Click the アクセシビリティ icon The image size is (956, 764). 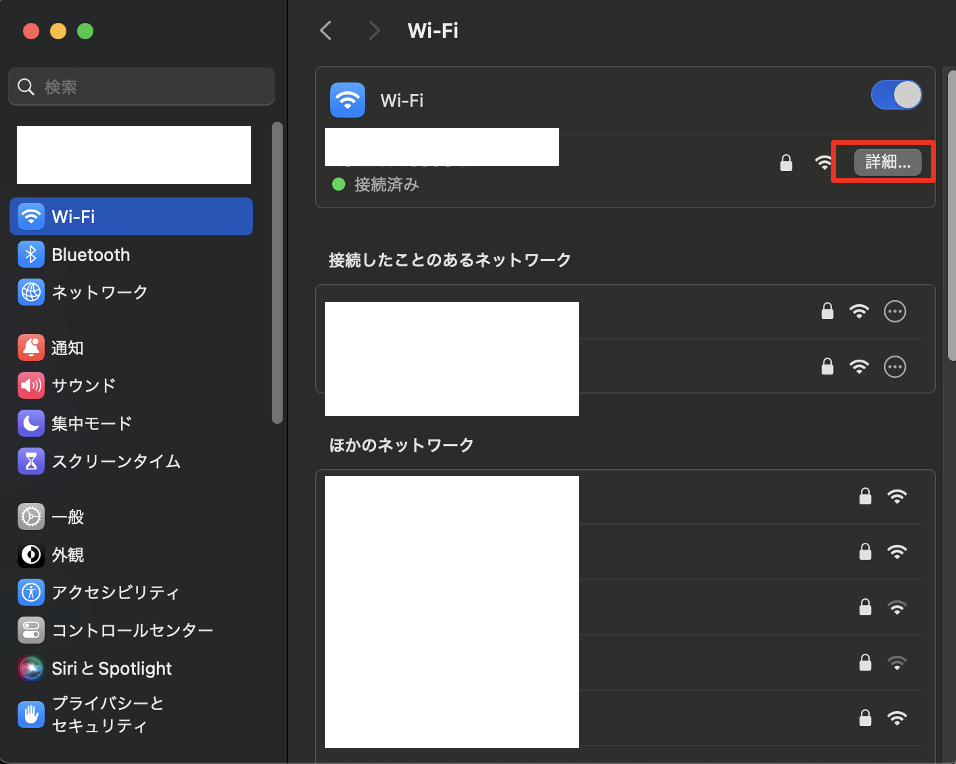click(31, 592)
